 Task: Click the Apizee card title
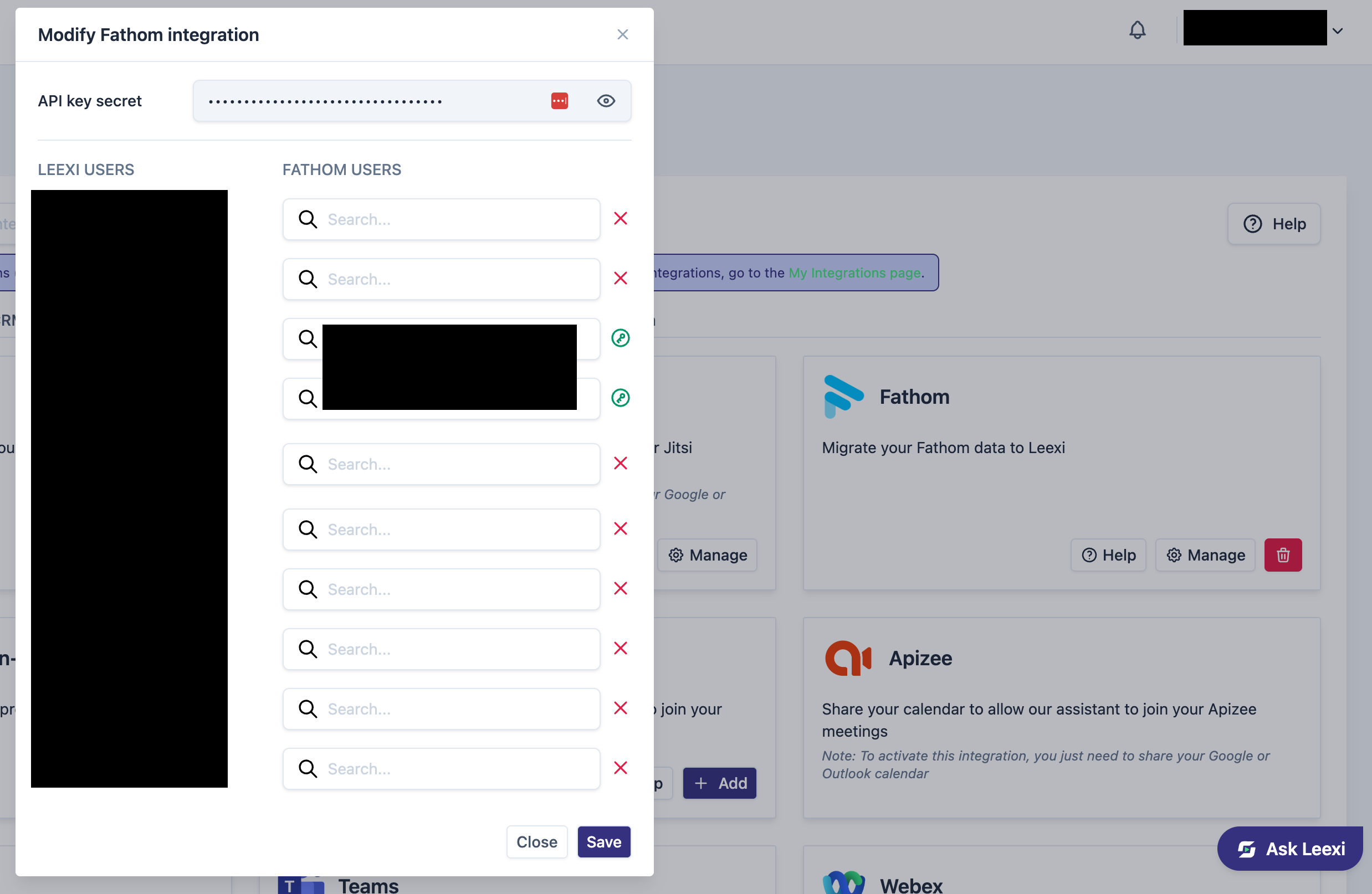[x=920, y=657]
